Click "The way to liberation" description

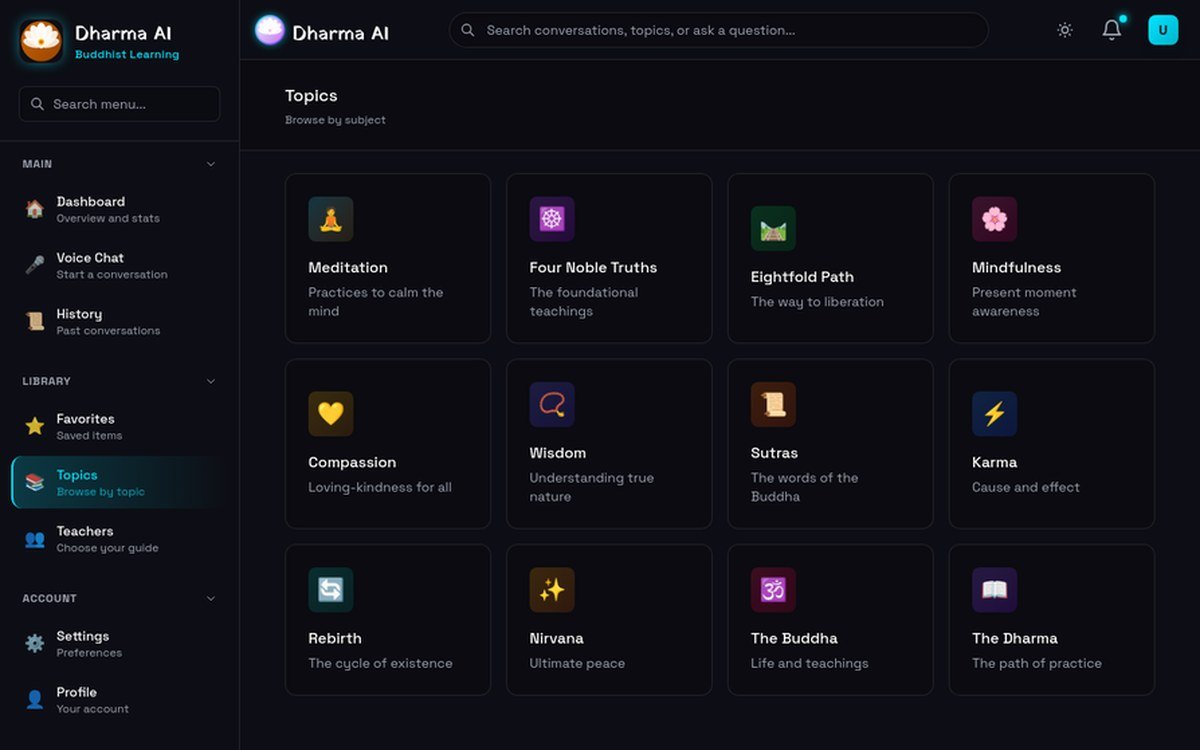(x=817, y=302)
